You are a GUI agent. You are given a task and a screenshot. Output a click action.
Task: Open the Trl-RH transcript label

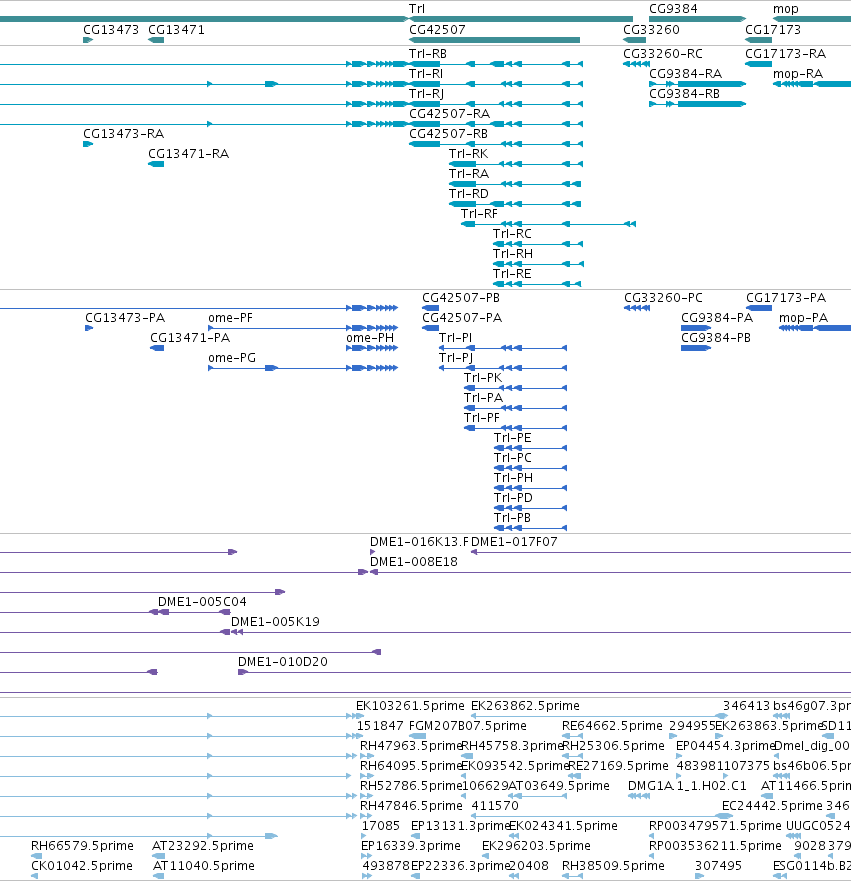coord(512,253)
